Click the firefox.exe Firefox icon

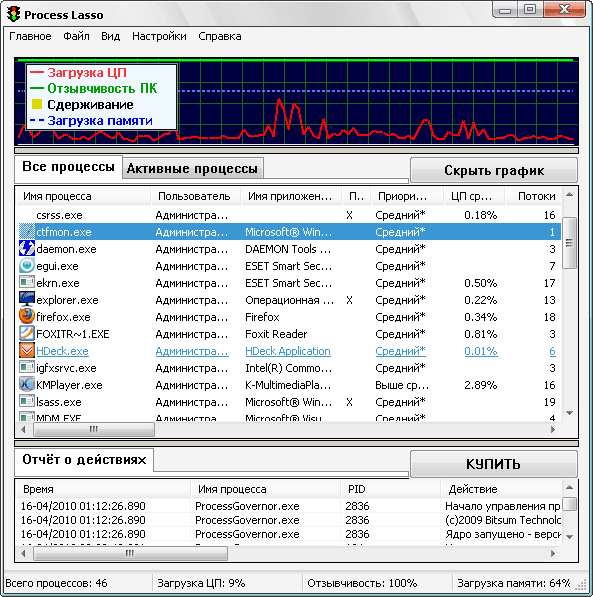(27, 316)
